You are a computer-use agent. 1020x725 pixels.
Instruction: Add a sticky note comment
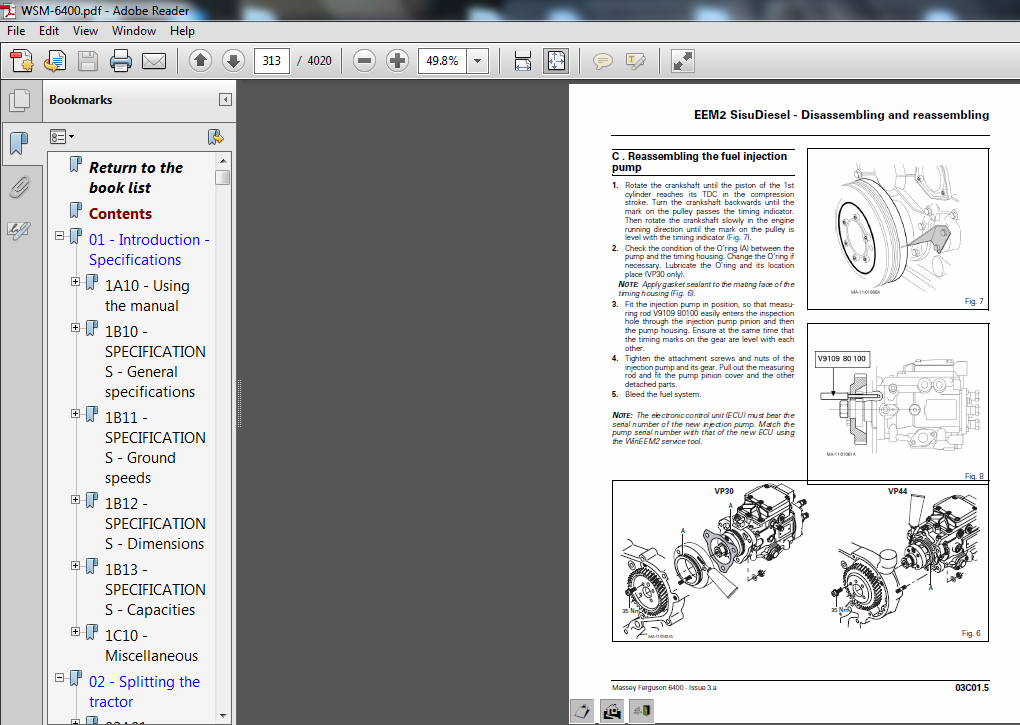[x=603, y=61]
